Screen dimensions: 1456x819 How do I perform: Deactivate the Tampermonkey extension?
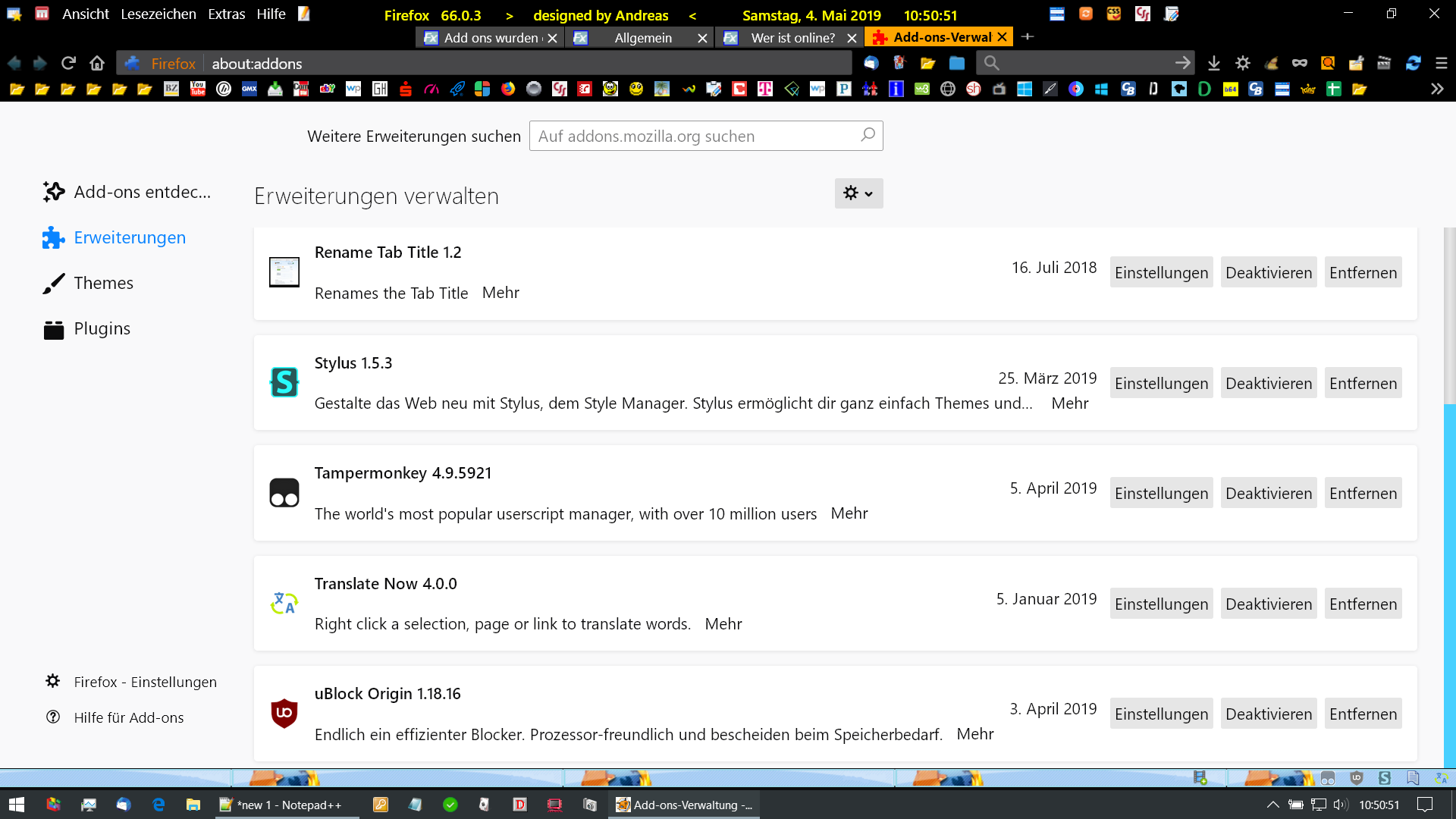point(1268,493)
